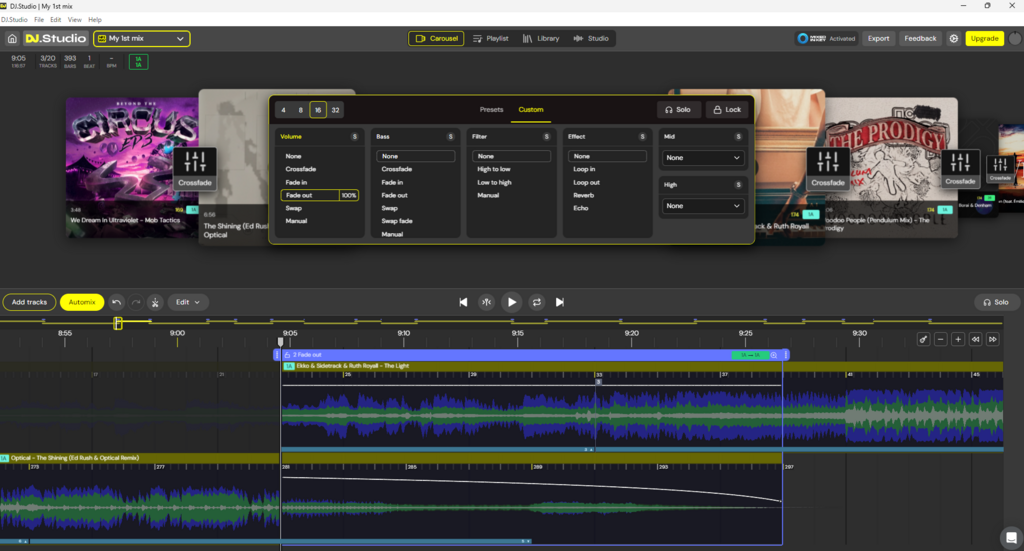This screenshot has width=1024, height=551.
Task: Zoom in the timeline with plus icon
Action: coord(958,339)
